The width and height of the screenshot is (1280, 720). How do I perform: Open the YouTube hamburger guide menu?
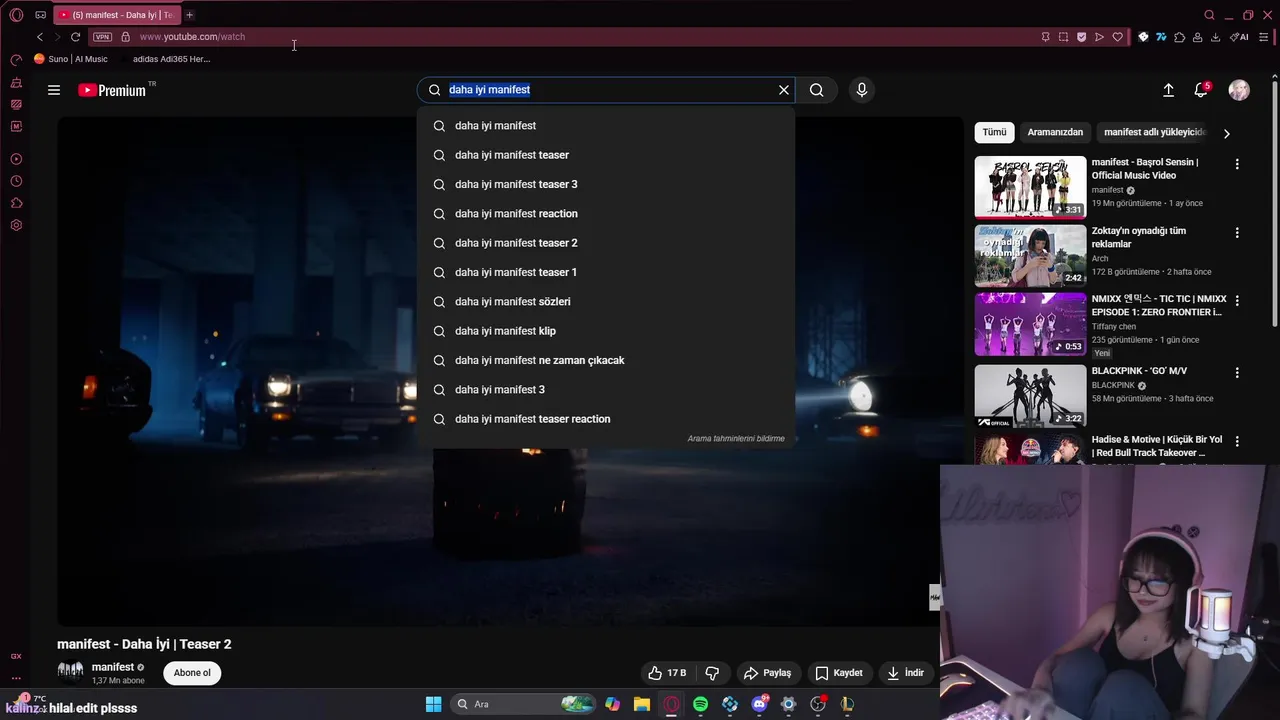pos(54,90)
